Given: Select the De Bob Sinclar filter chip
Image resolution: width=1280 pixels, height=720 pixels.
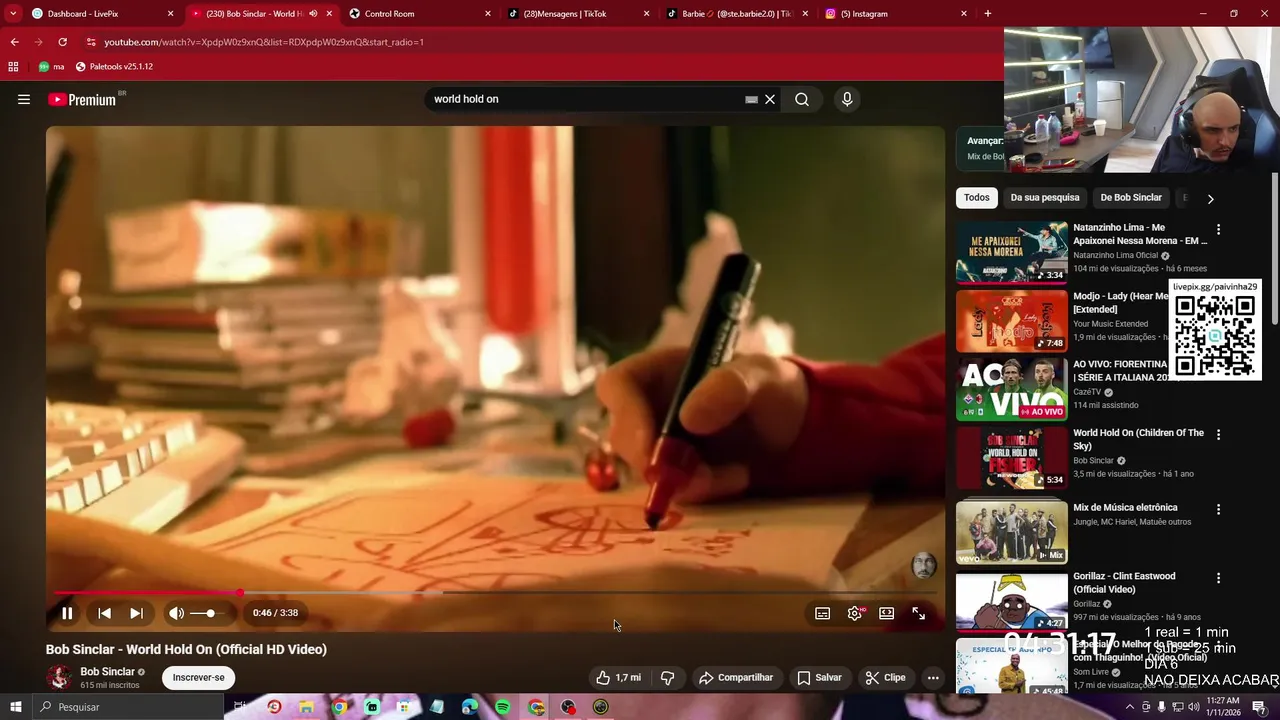Looking at the screenshot, I should 1131,198.
